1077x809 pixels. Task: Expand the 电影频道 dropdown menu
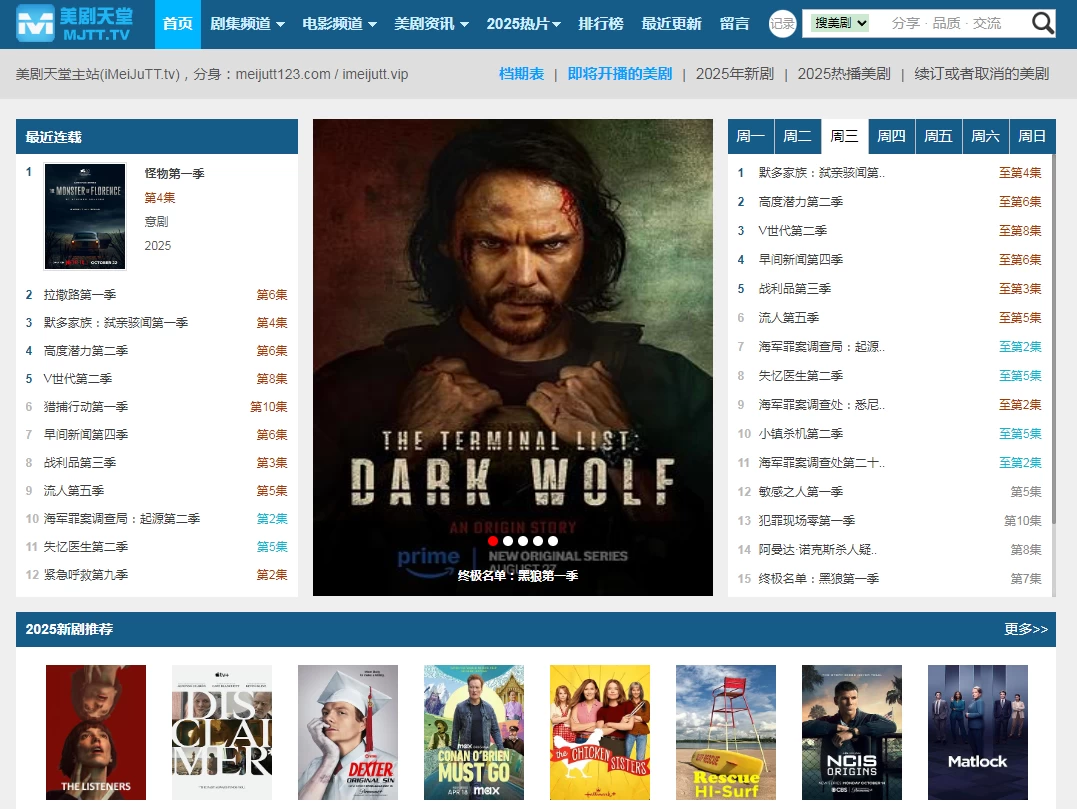coord(340,24)
